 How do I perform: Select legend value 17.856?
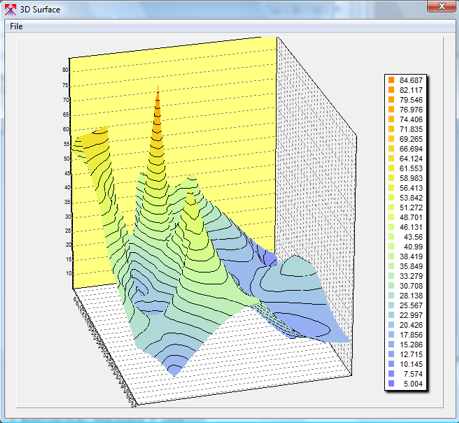[411, 335]
